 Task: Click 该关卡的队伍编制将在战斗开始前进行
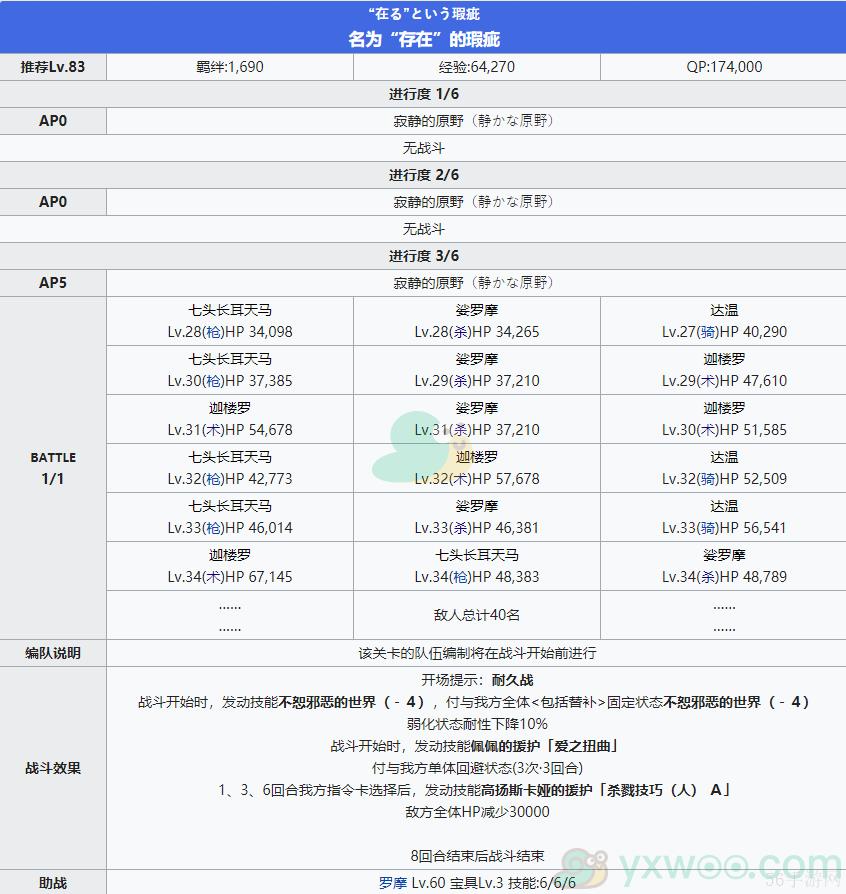[477, 653]
